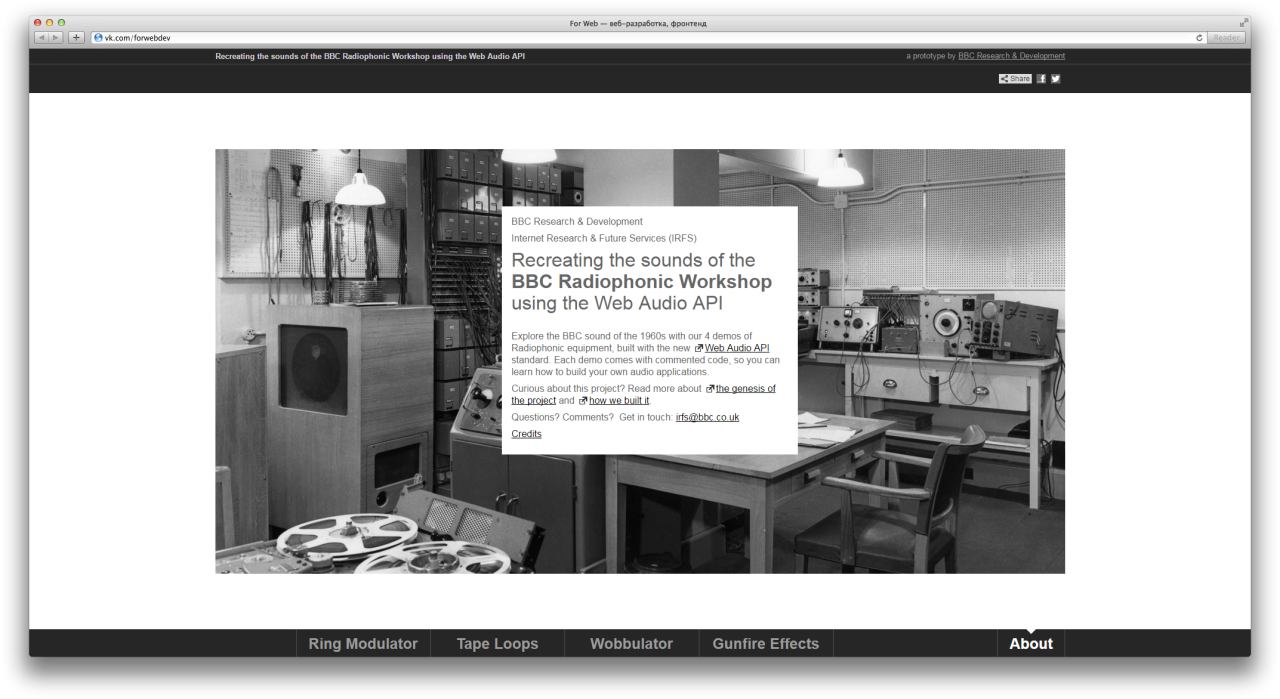Click the Safari back arrow

point(42,38)
